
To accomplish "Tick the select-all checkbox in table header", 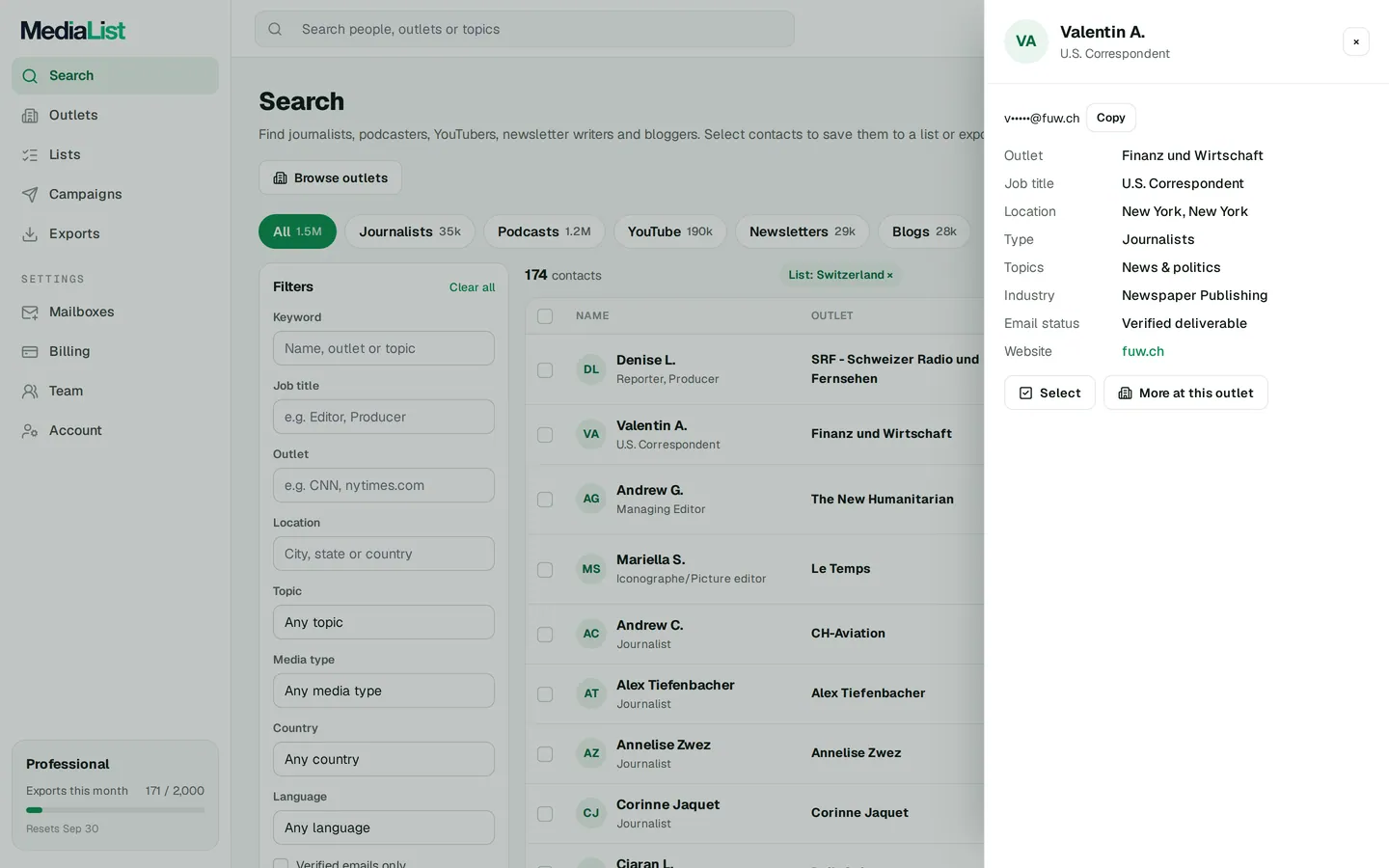I will tap(545, 316).
